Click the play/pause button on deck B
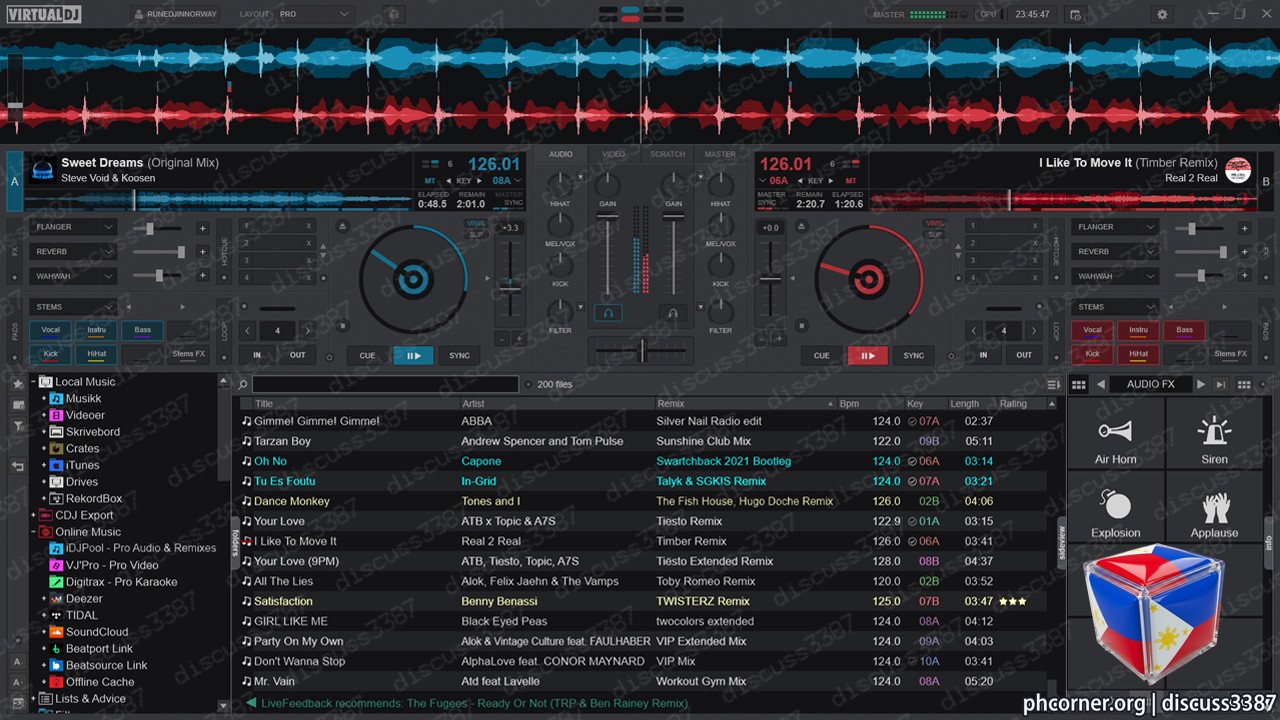 (x=867, y=355)
